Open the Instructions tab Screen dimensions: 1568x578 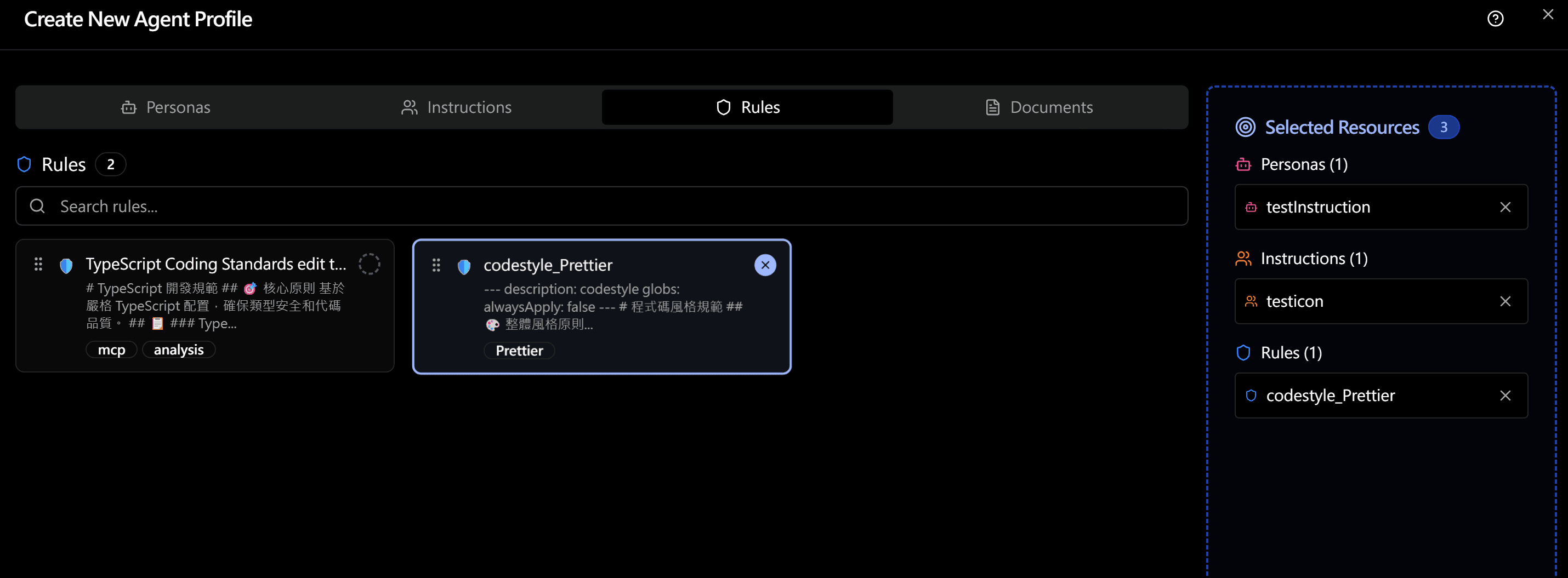(x=456, y=107)
